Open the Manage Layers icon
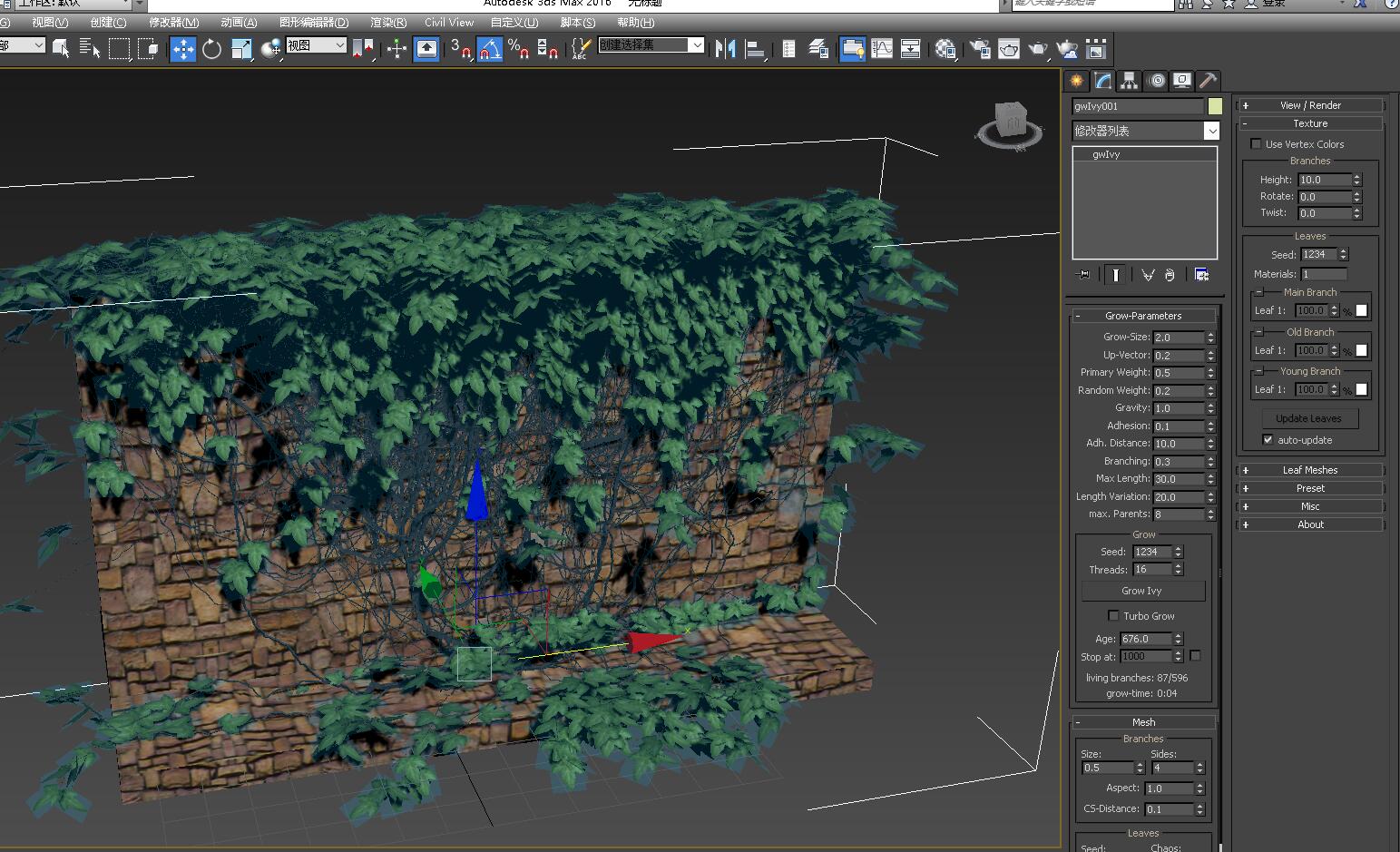The height and width of the screenshot is (852, 1400). pos(818,49)
